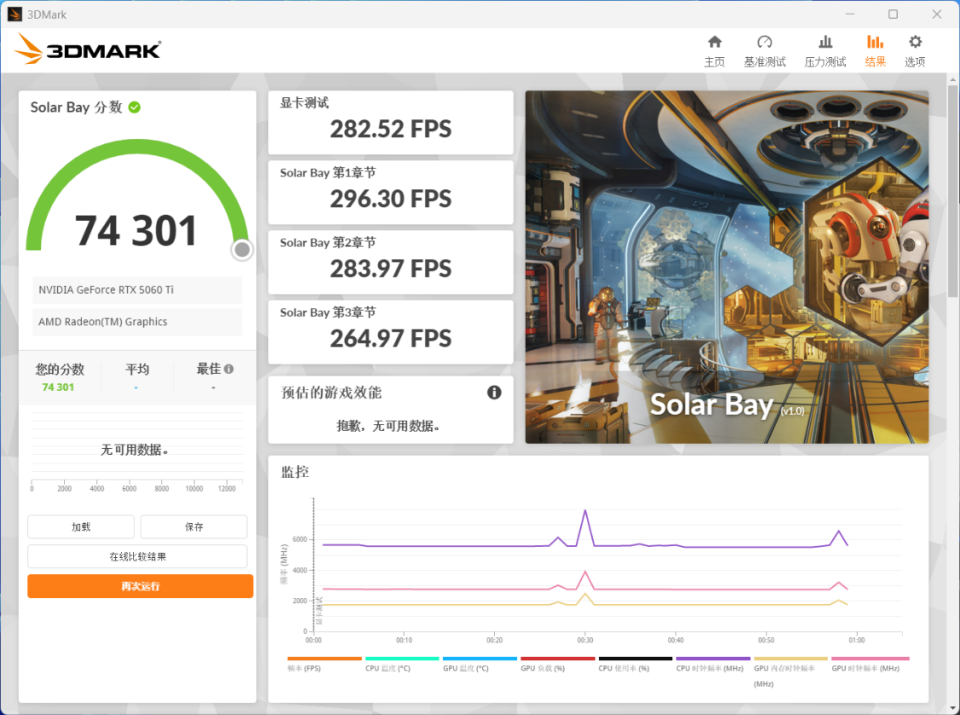This screenshot has width=960, height=715.
Task: Click the info icon in 预估的游戏效能
Action: [x=494, y=392]
